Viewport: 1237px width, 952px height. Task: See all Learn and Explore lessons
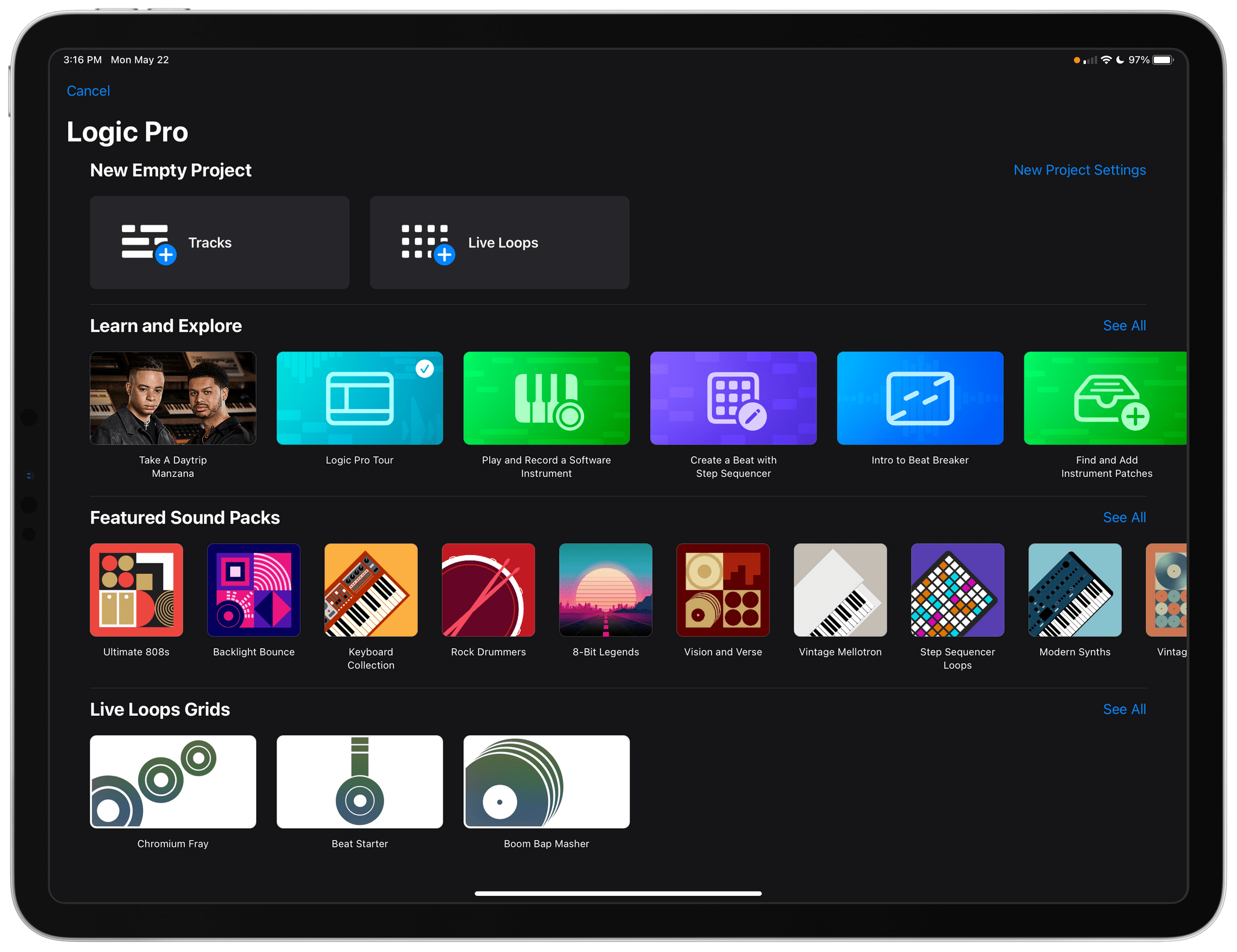(x=1124, y=326)
